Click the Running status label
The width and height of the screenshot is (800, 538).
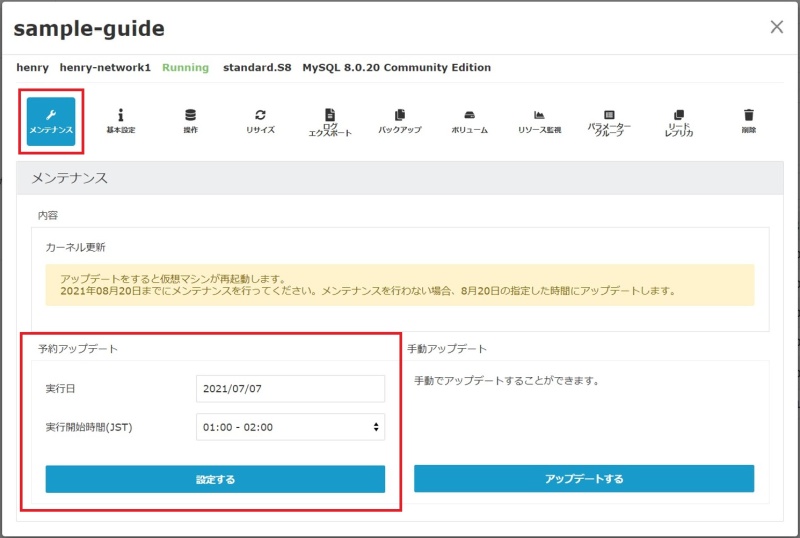186,68
